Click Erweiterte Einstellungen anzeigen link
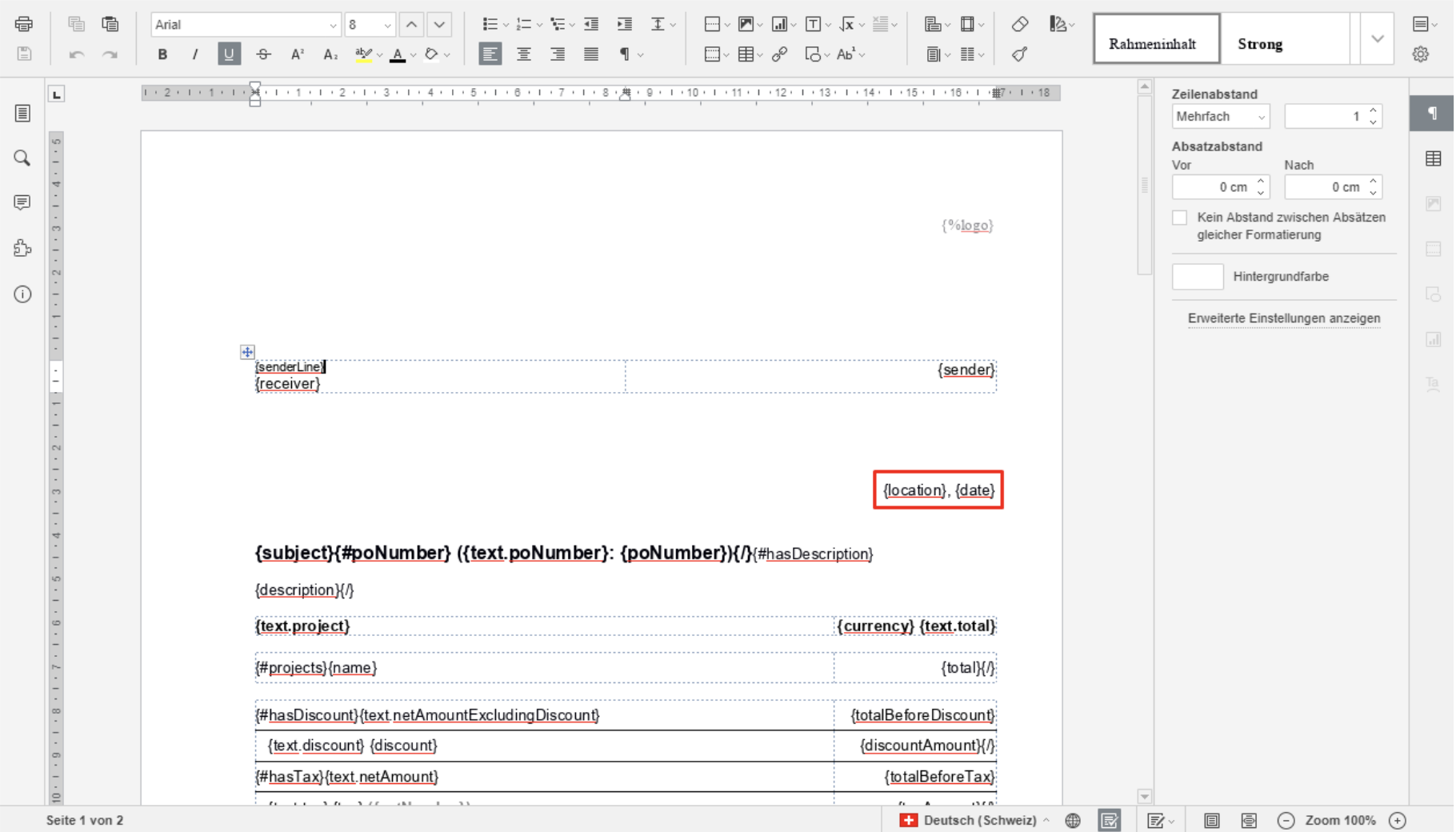The image size is (1456, 832). pos(1284,318)
